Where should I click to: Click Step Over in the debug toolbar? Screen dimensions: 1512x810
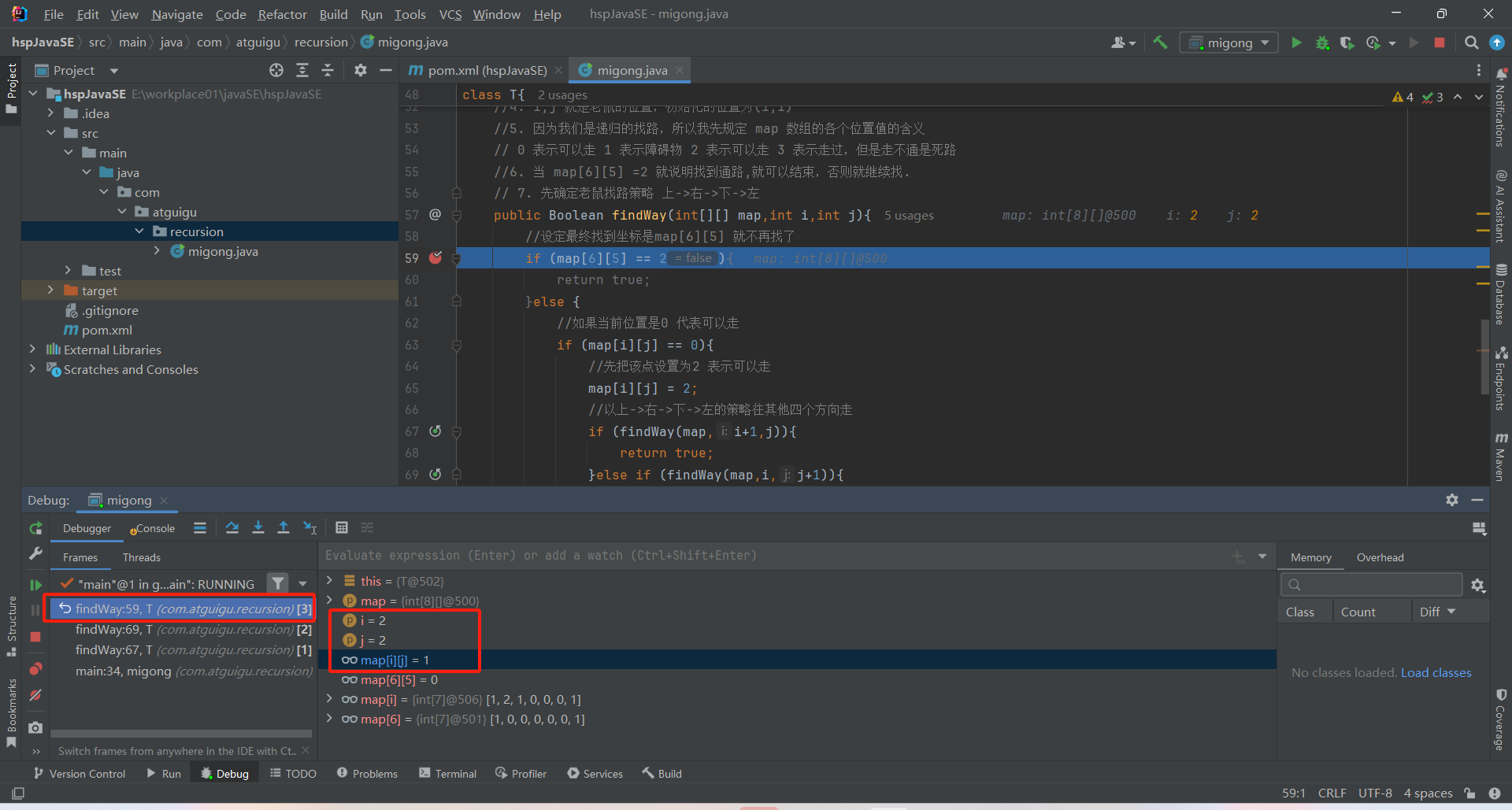[232, 528]
